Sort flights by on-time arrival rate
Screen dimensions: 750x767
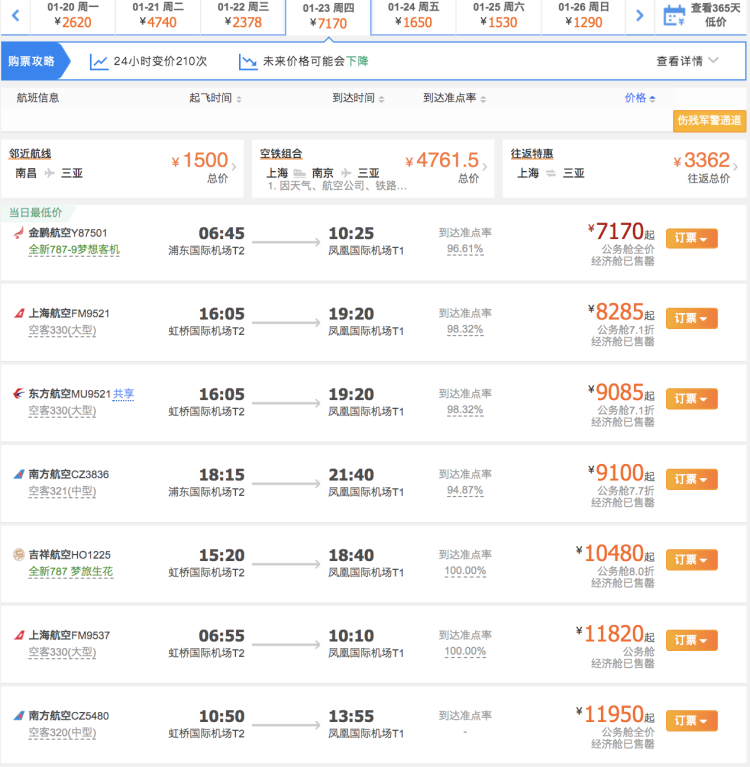pos(455,98)
